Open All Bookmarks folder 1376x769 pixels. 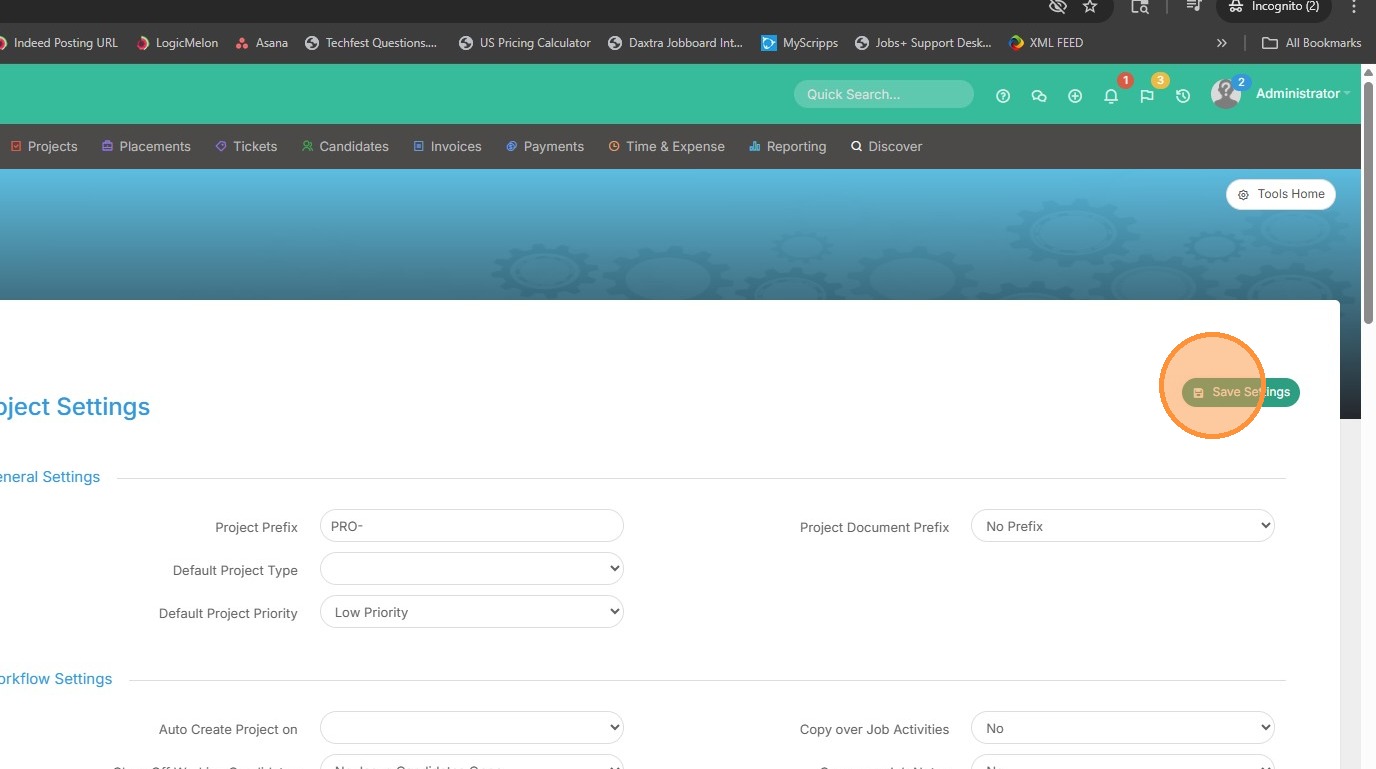[x=1311, y=43]
